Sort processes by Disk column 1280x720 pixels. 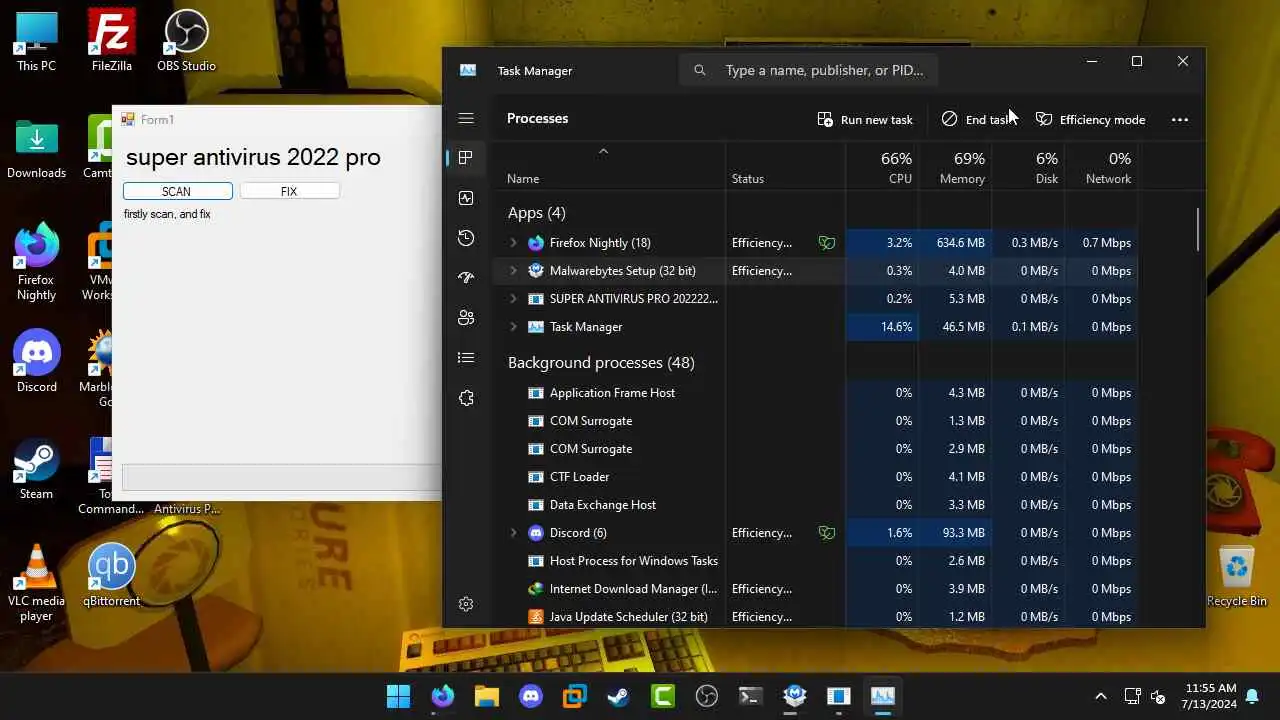tap(1028, 166)
